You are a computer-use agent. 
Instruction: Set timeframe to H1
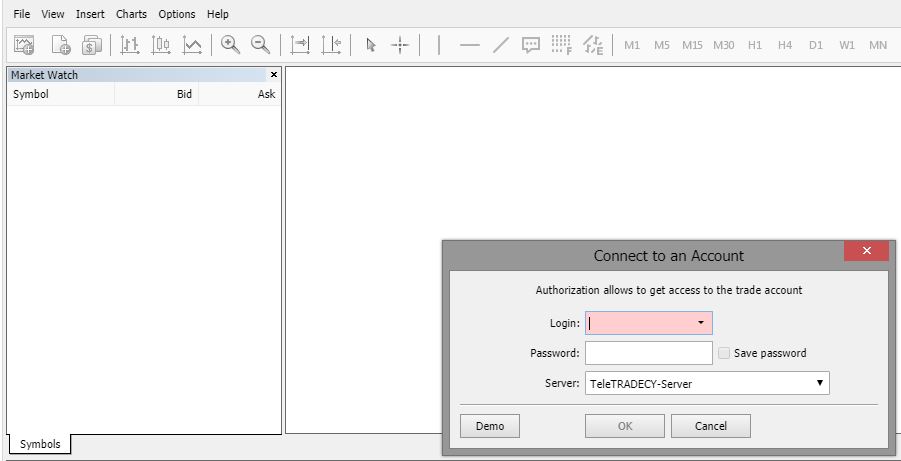755,45
